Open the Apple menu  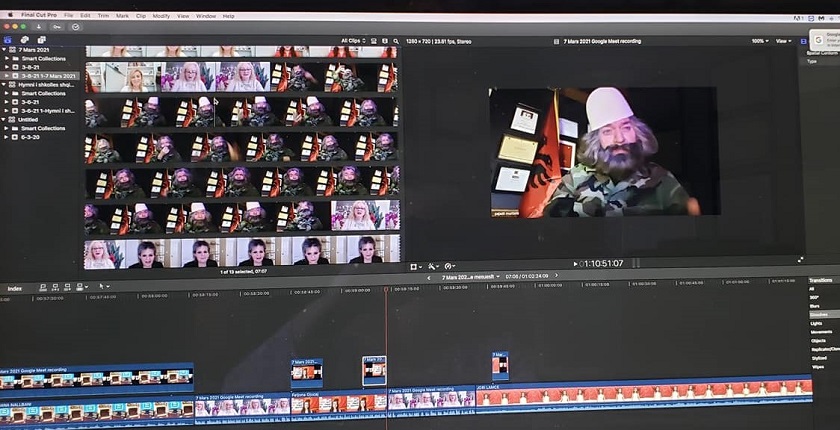pyautogui.click(x=10, y=15)
